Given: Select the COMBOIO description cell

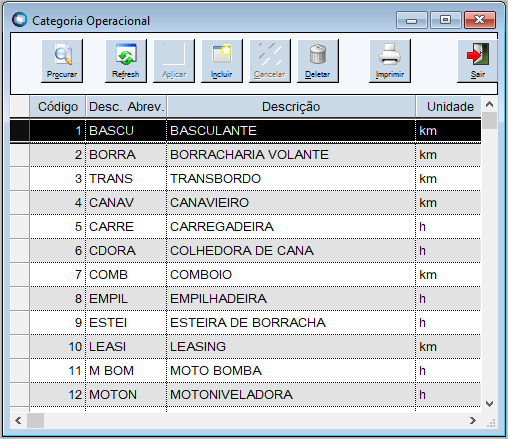Looking at the screenshot, I should 291,275.
